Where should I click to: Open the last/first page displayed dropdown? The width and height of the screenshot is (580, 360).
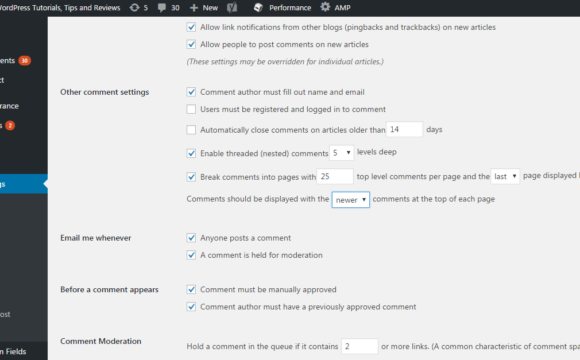[x=505, y=176]
